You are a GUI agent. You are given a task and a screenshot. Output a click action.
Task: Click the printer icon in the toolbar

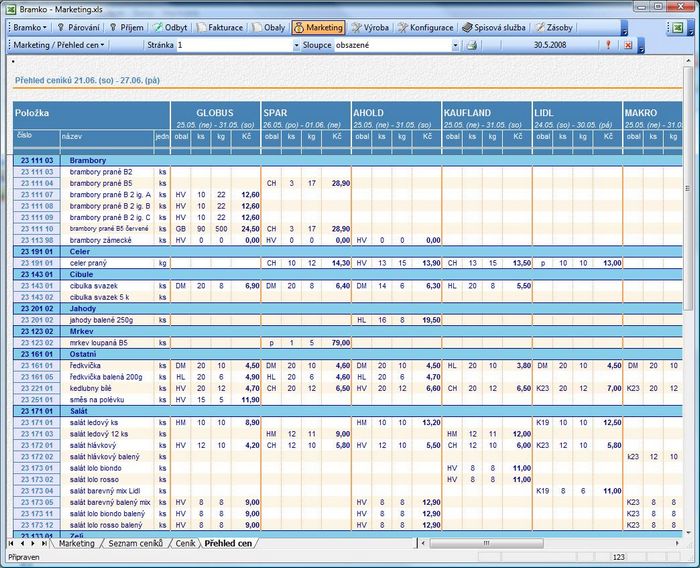click(471, 45)
